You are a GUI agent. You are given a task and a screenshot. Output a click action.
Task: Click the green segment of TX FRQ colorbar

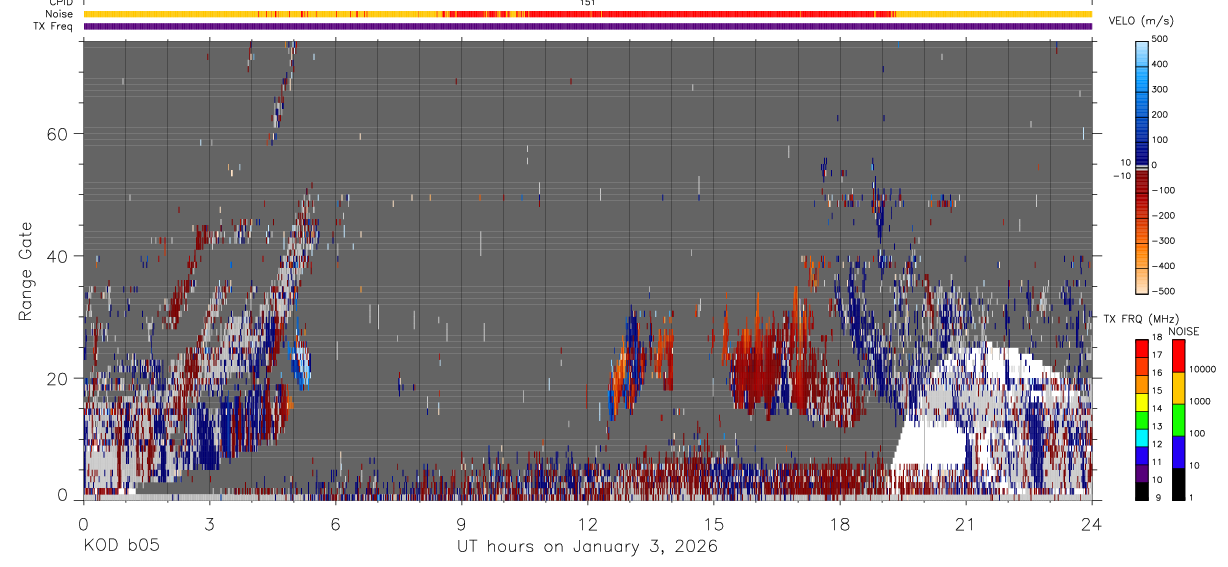[1142, 419]
